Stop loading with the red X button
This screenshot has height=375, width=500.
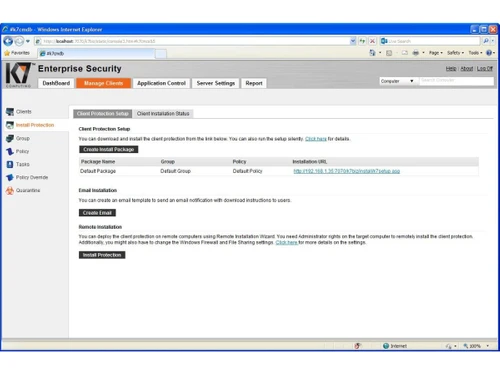click(x=372, y=41)
